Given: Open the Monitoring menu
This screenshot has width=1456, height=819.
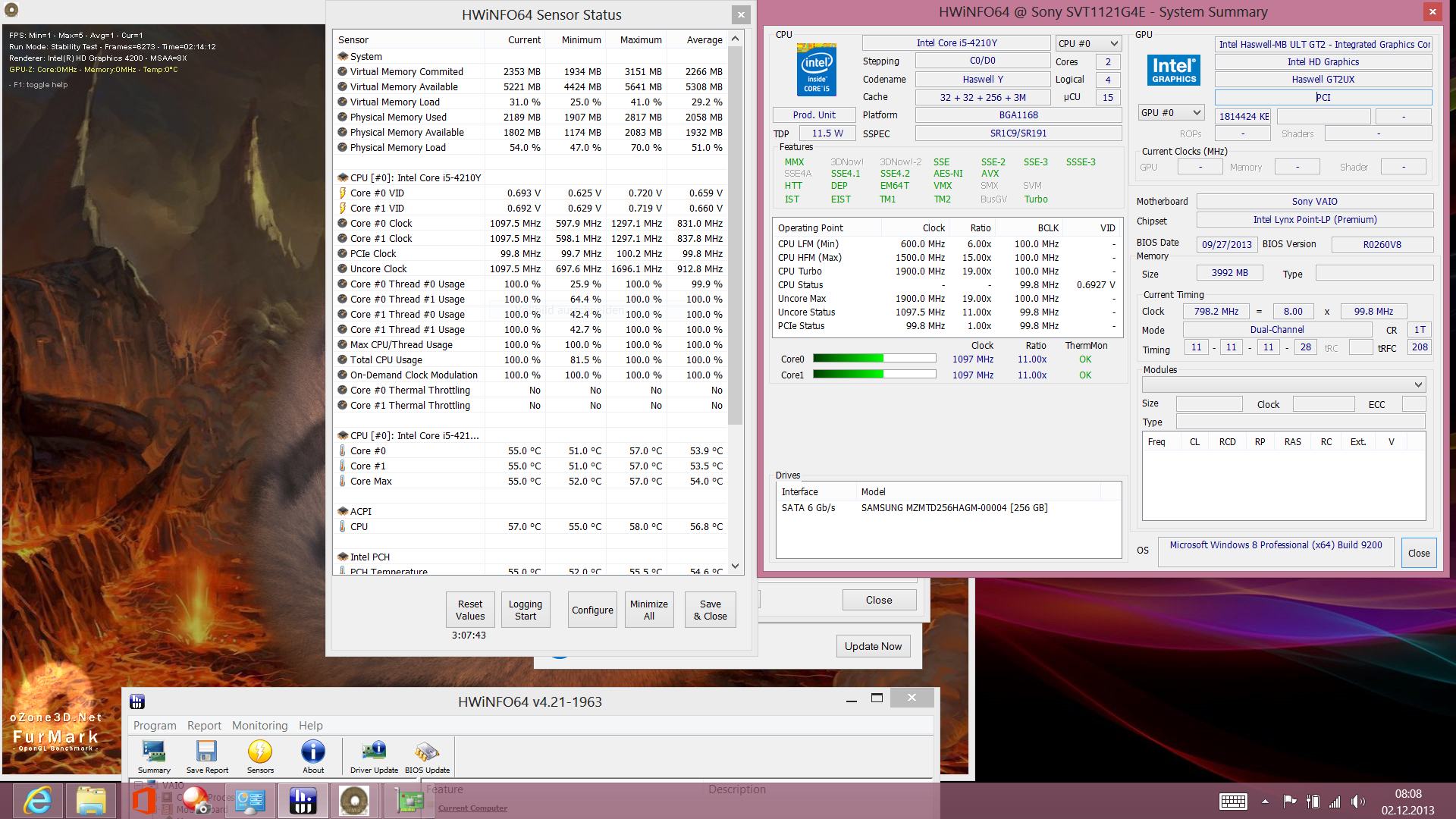Looking at the screenshot, I should point(259,726).
